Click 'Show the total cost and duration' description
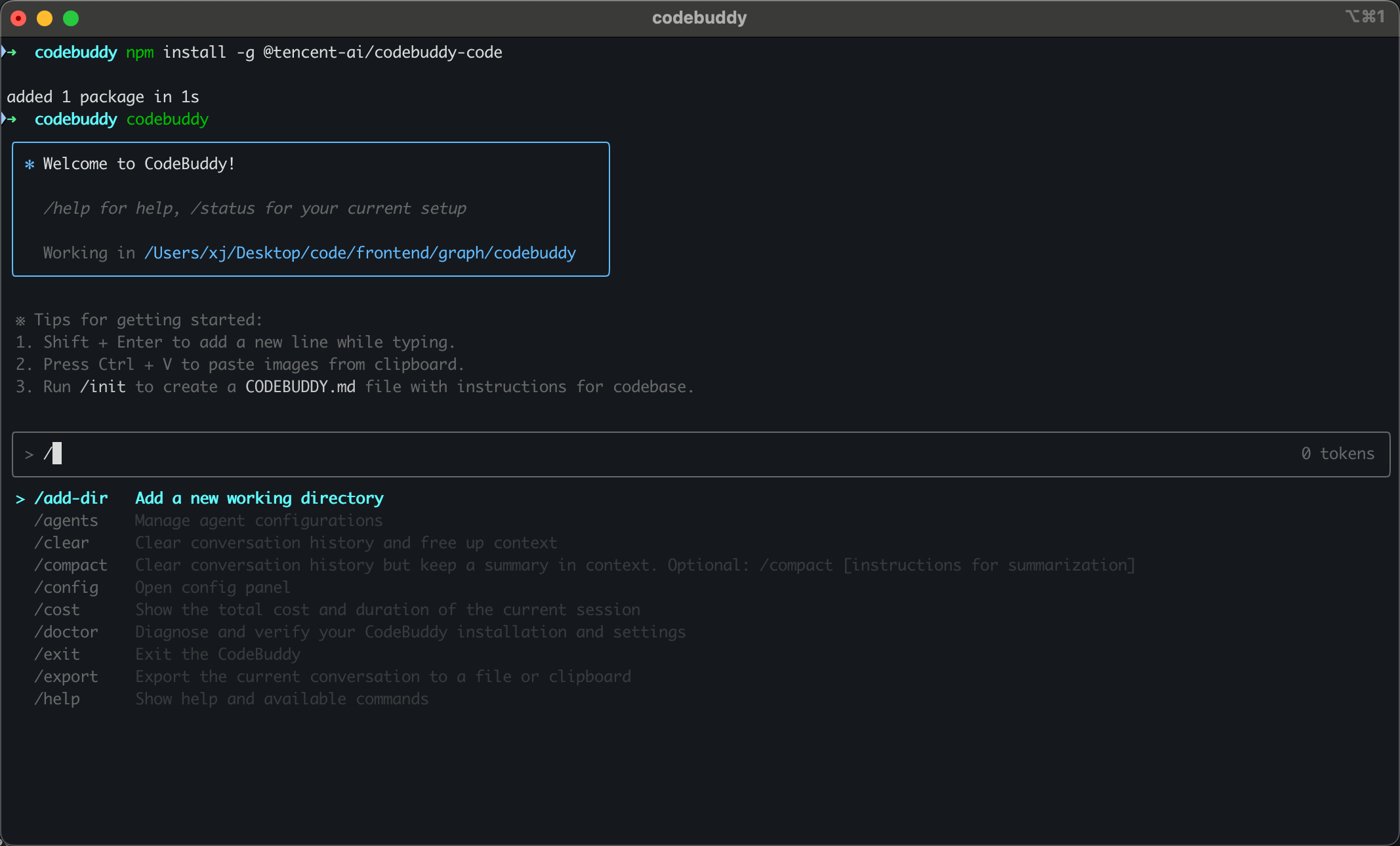Viewport: 1400px width, 846px height. [388, 610]
